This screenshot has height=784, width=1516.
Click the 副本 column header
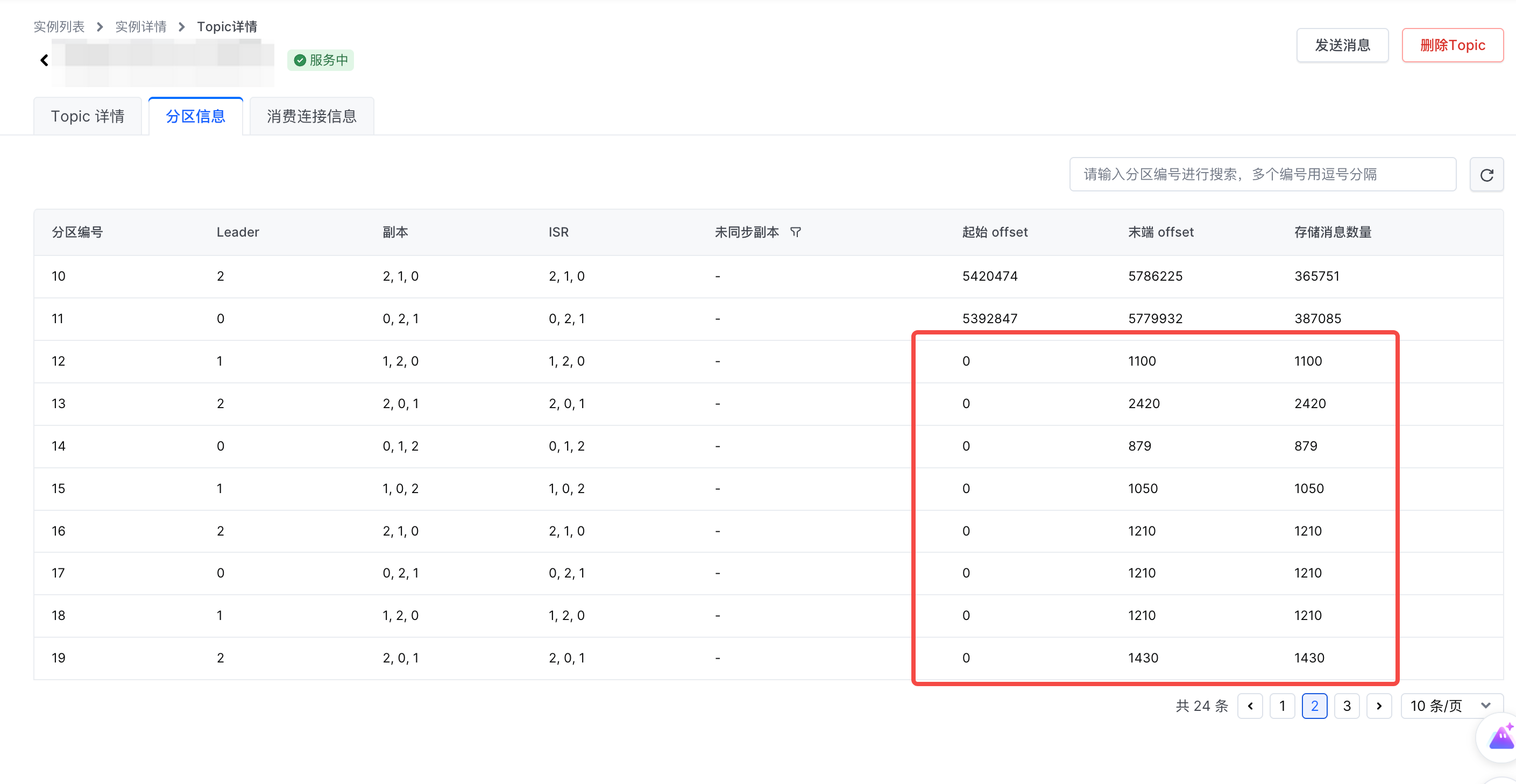coord(395,232)
